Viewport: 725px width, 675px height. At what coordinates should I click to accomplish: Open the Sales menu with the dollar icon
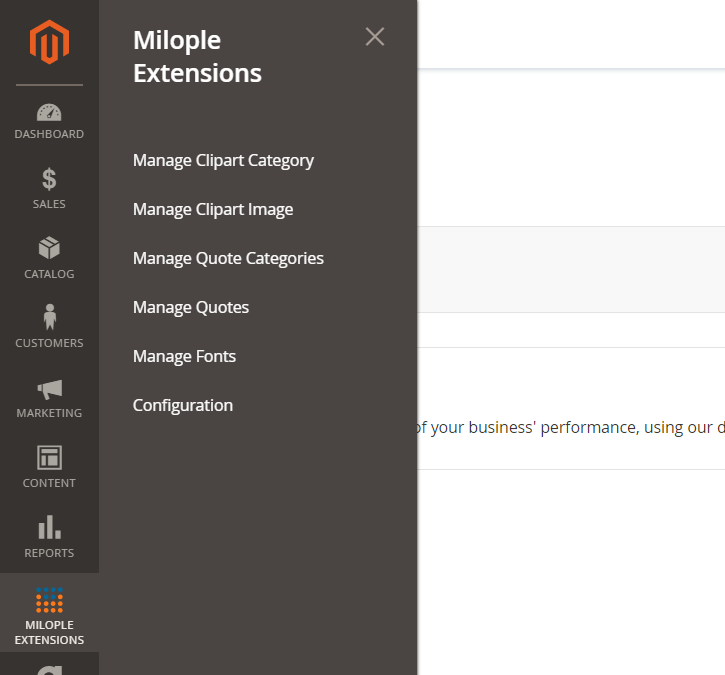coord(49,189)
